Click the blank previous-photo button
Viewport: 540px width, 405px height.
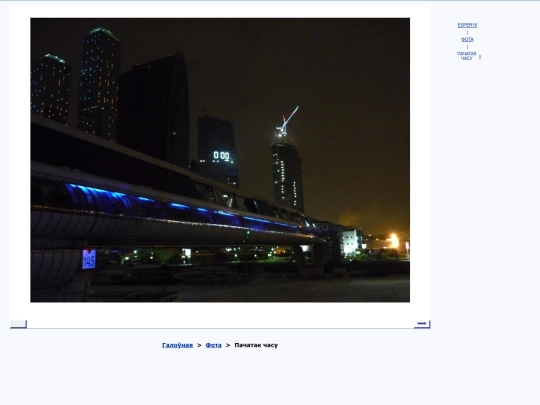18,324
